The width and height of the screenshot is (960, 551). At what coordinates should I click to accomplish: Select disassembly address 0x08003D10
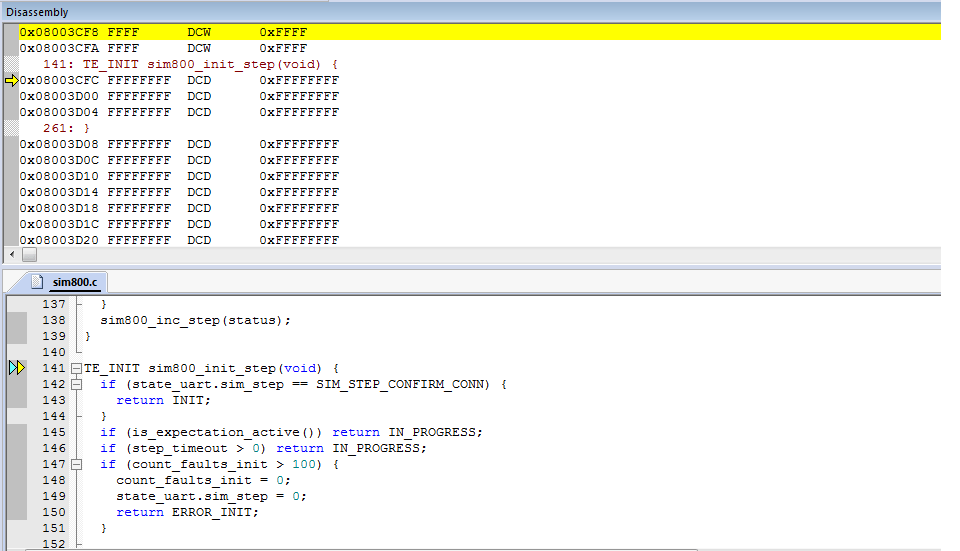(x=59, y=176)
